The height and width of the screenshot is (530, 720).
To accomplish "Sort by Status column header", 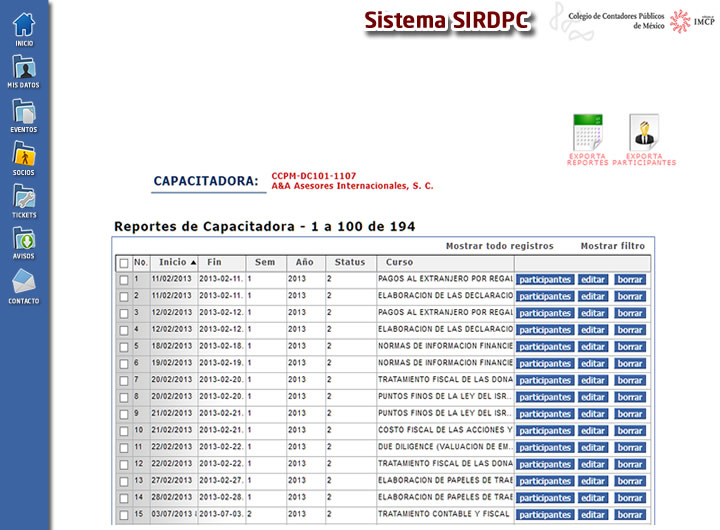I will point(350,262).
